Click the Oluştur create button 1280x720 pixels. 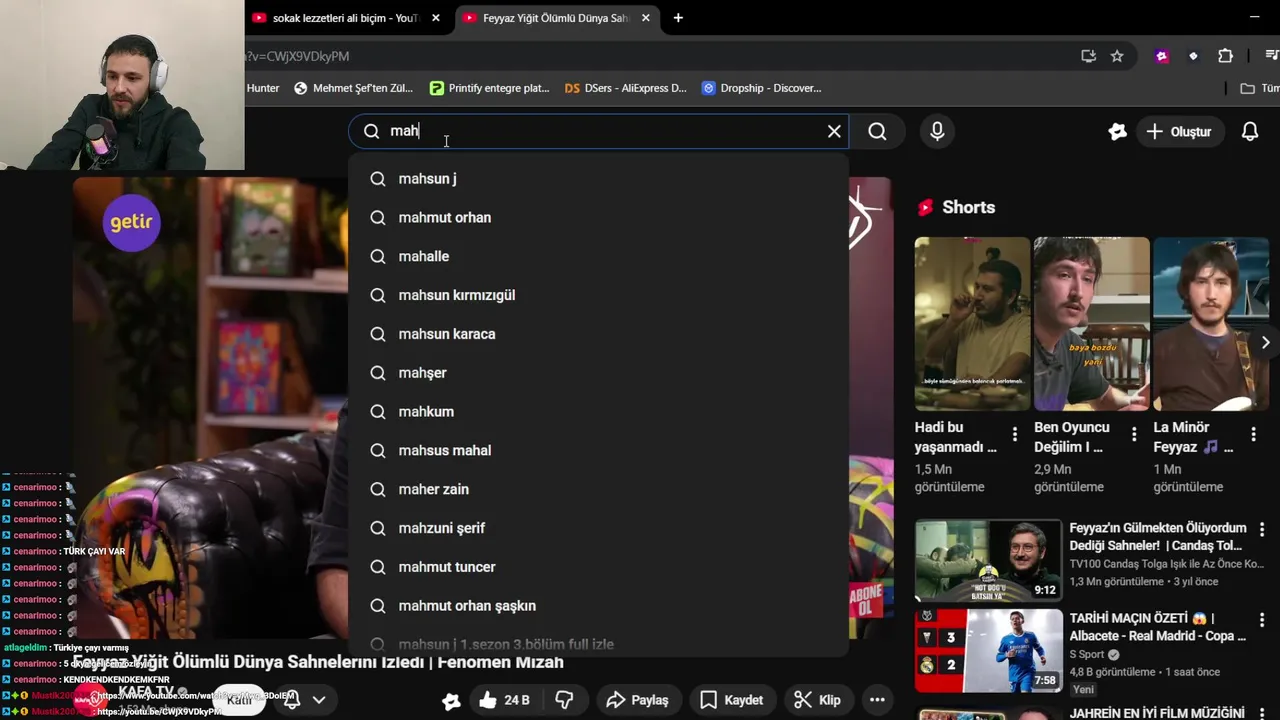pos(1179,131)
